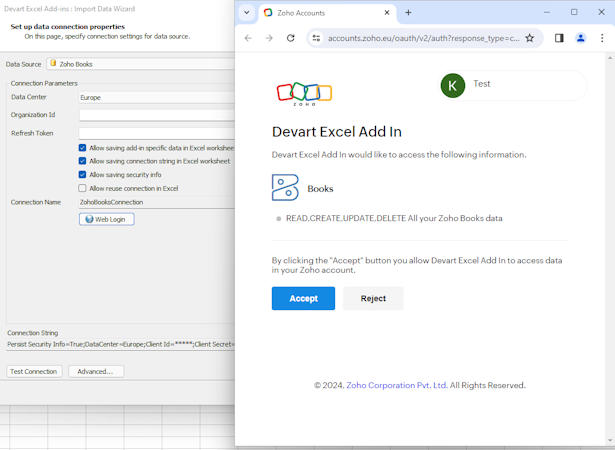
Task: Click the READ,CREATE,UPDATE,DELETE permission text
Action: coord(394,218)
